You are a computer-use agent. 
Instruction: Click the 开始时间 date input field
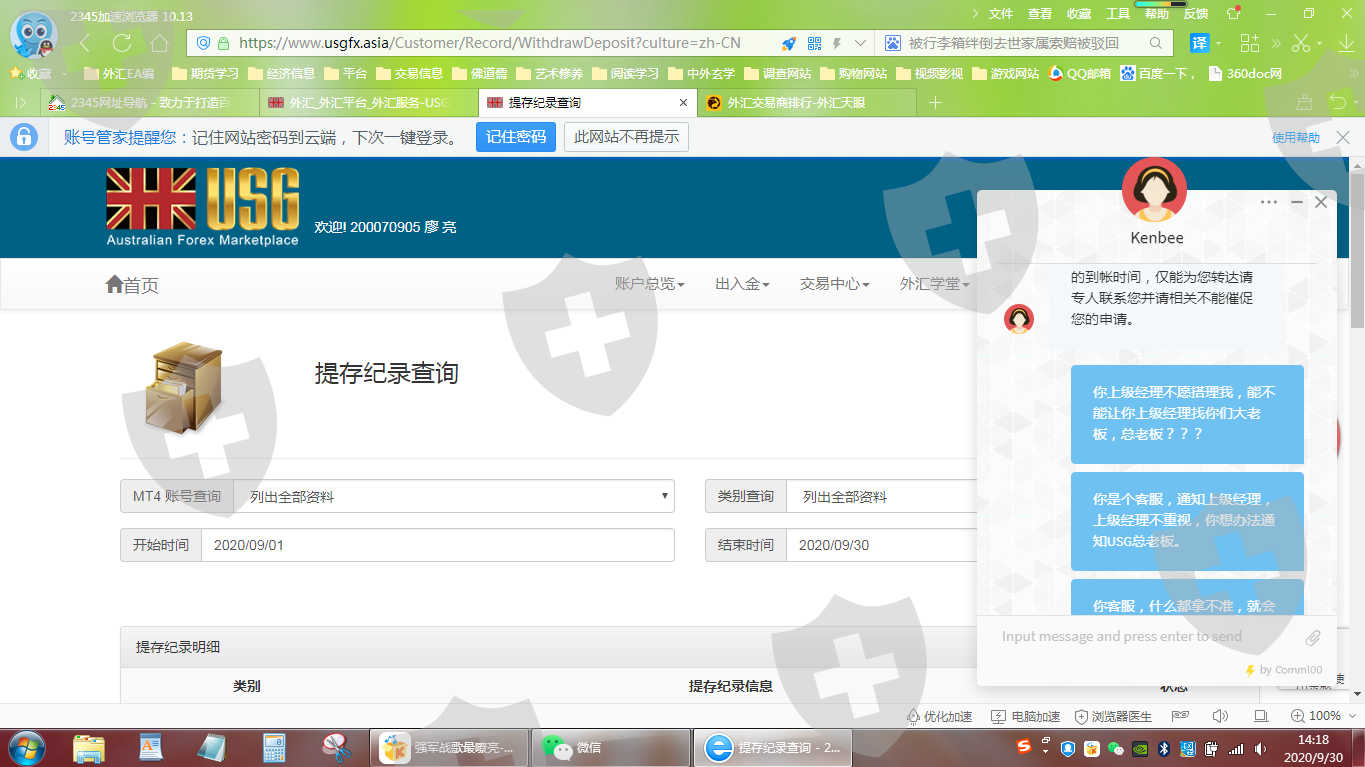437,545
